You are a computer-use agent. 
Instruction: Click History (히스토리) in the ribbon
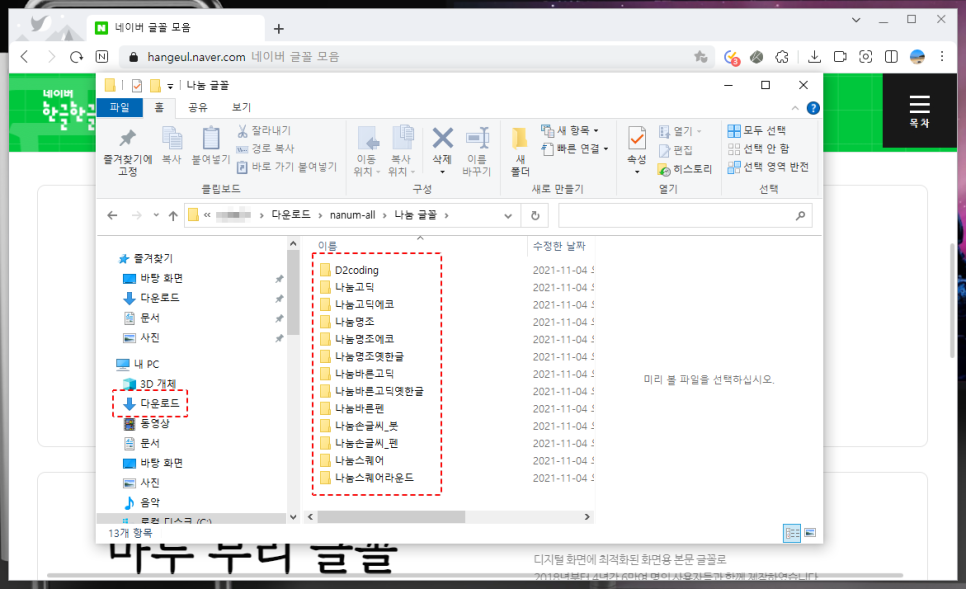click(x=685, y=169)
